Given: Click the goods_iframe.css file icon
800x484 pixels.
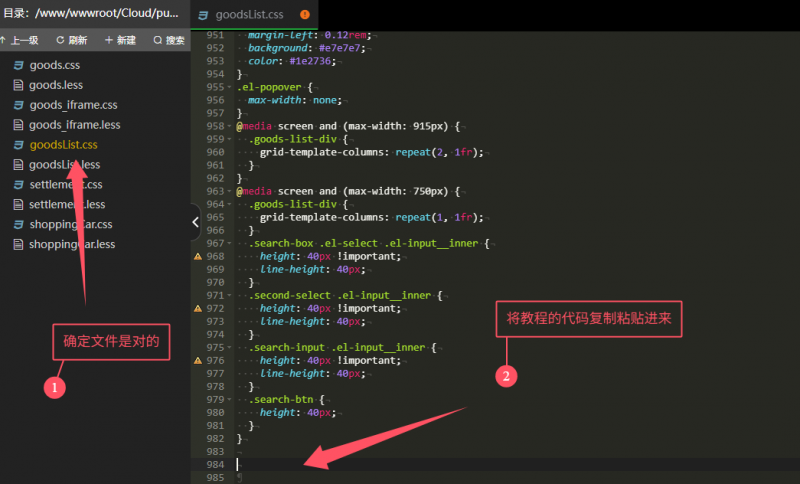Looking at the screenshot, I should click(x=18, y=105).
